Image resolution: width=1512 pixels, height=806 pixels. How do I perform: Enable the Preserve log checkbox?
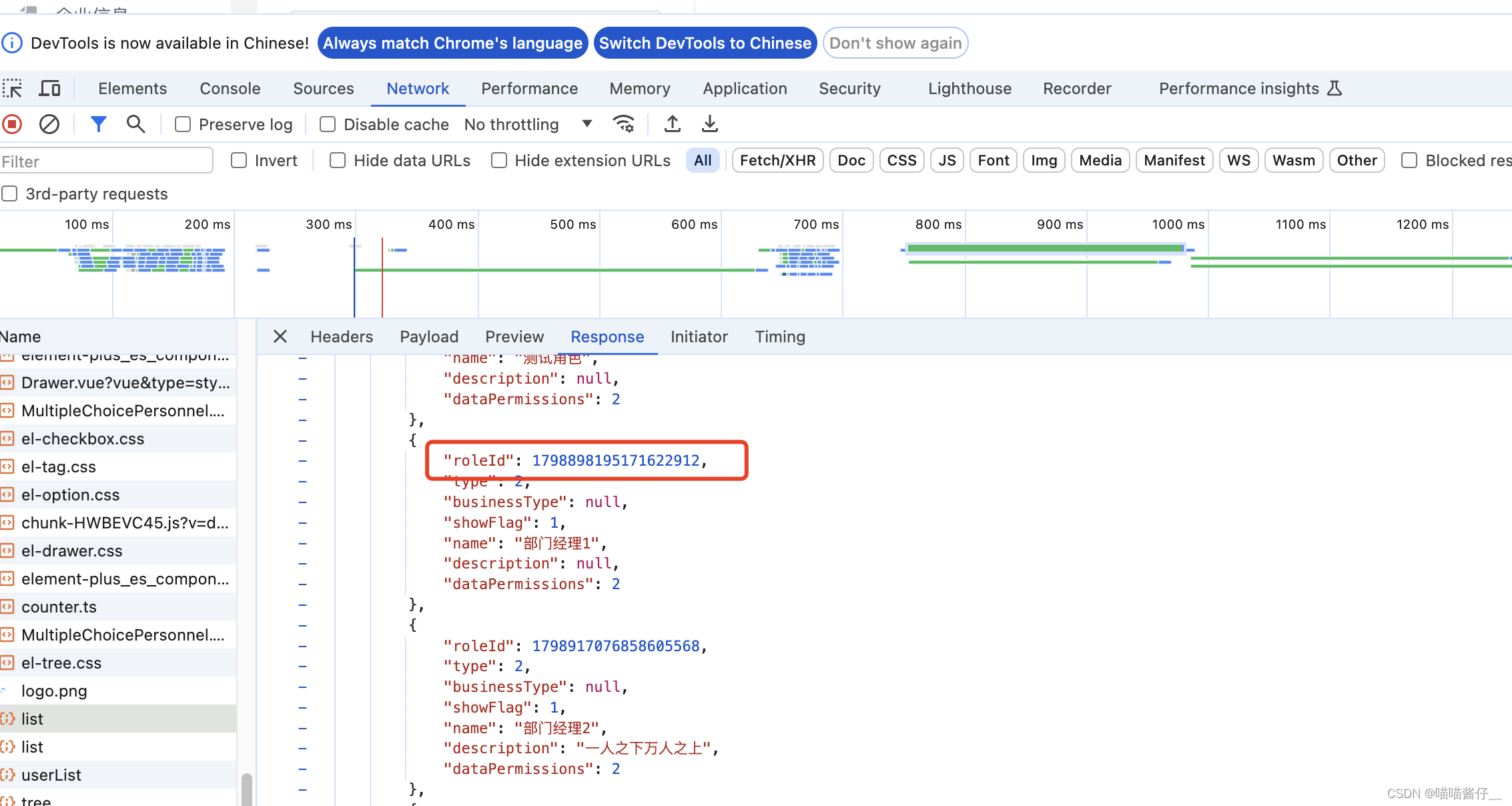coord(183,125)
